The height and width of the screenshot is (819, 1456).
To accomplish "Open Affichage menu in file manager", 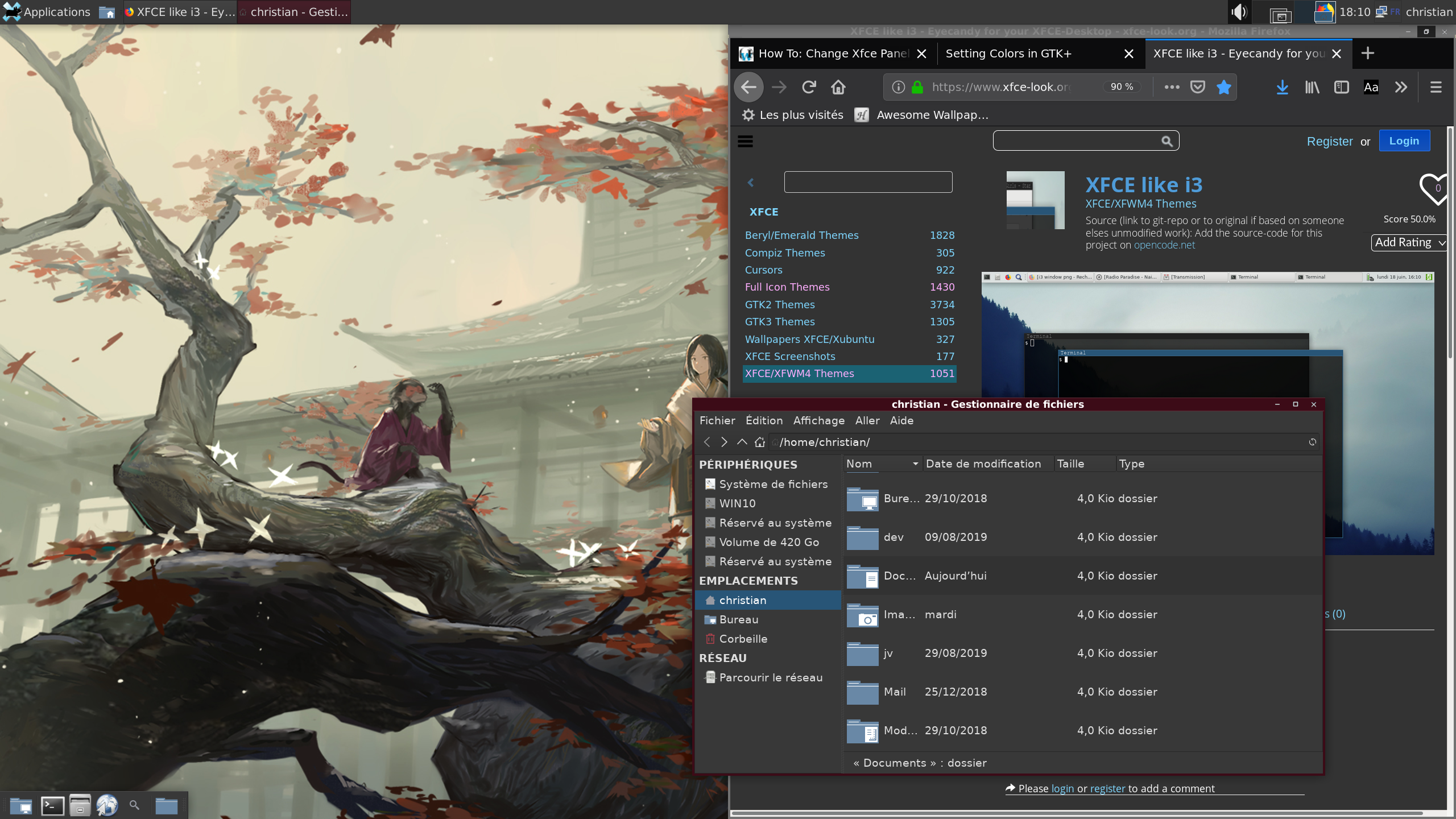I will point(819,420).
